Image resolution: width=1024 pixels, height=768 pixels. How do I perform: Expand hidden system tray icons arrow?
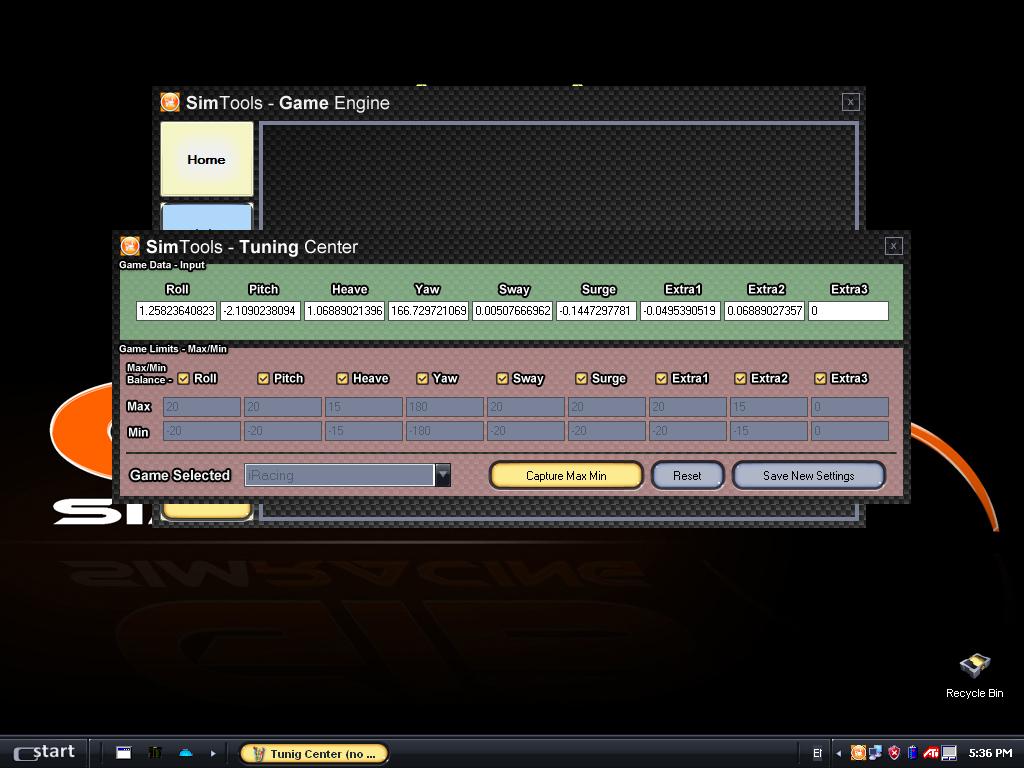[x=838, y=753]
